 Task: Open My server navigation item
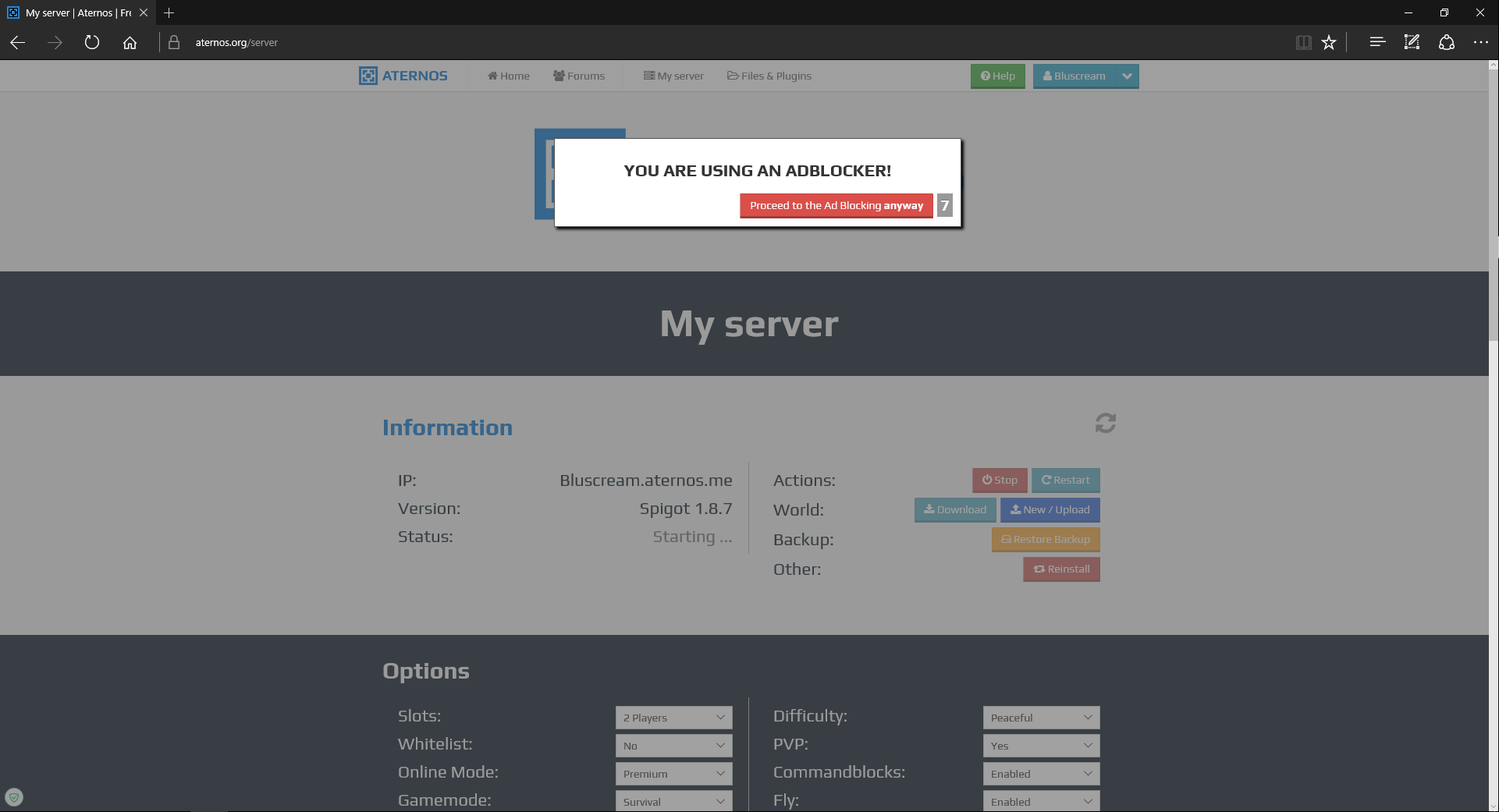tap(673, 76)
